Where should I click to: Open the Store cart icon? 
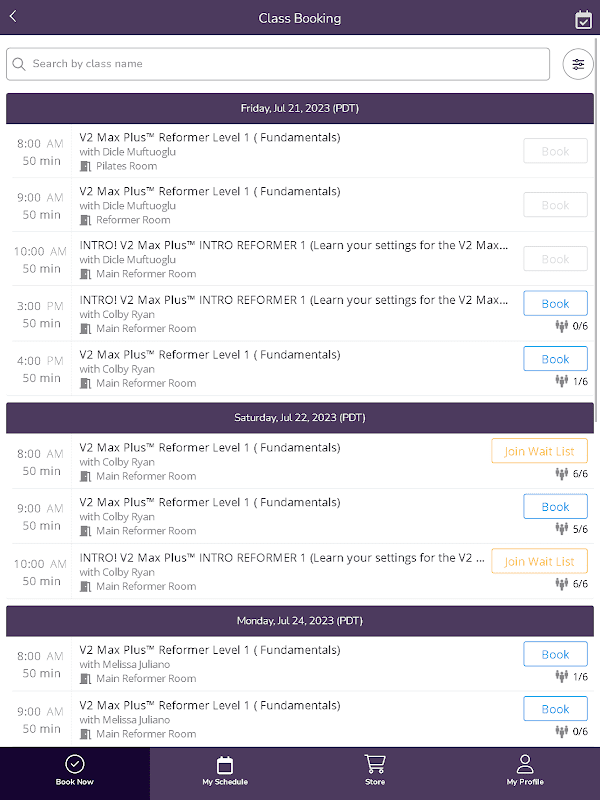click(375, 764)
